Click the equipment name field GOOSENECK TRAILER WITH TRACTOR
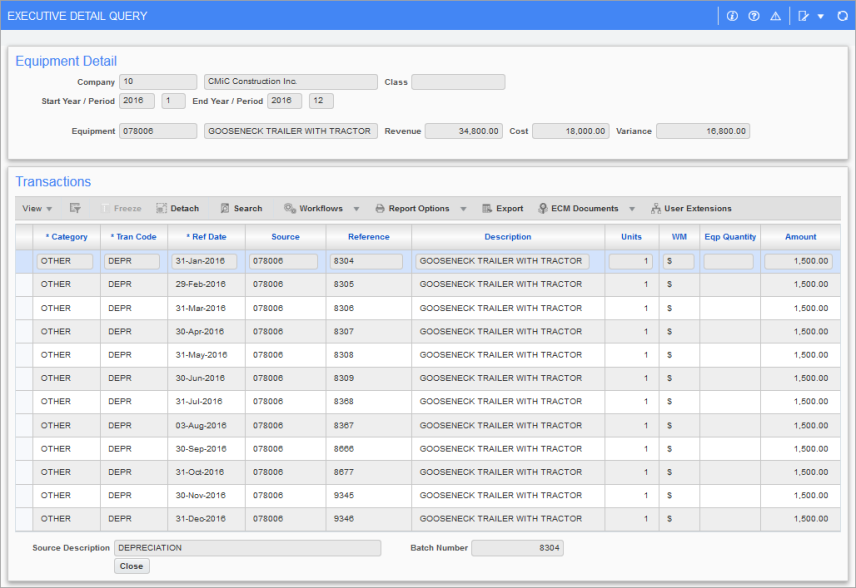Screen dimensions: 856x588 coord(290,131)
